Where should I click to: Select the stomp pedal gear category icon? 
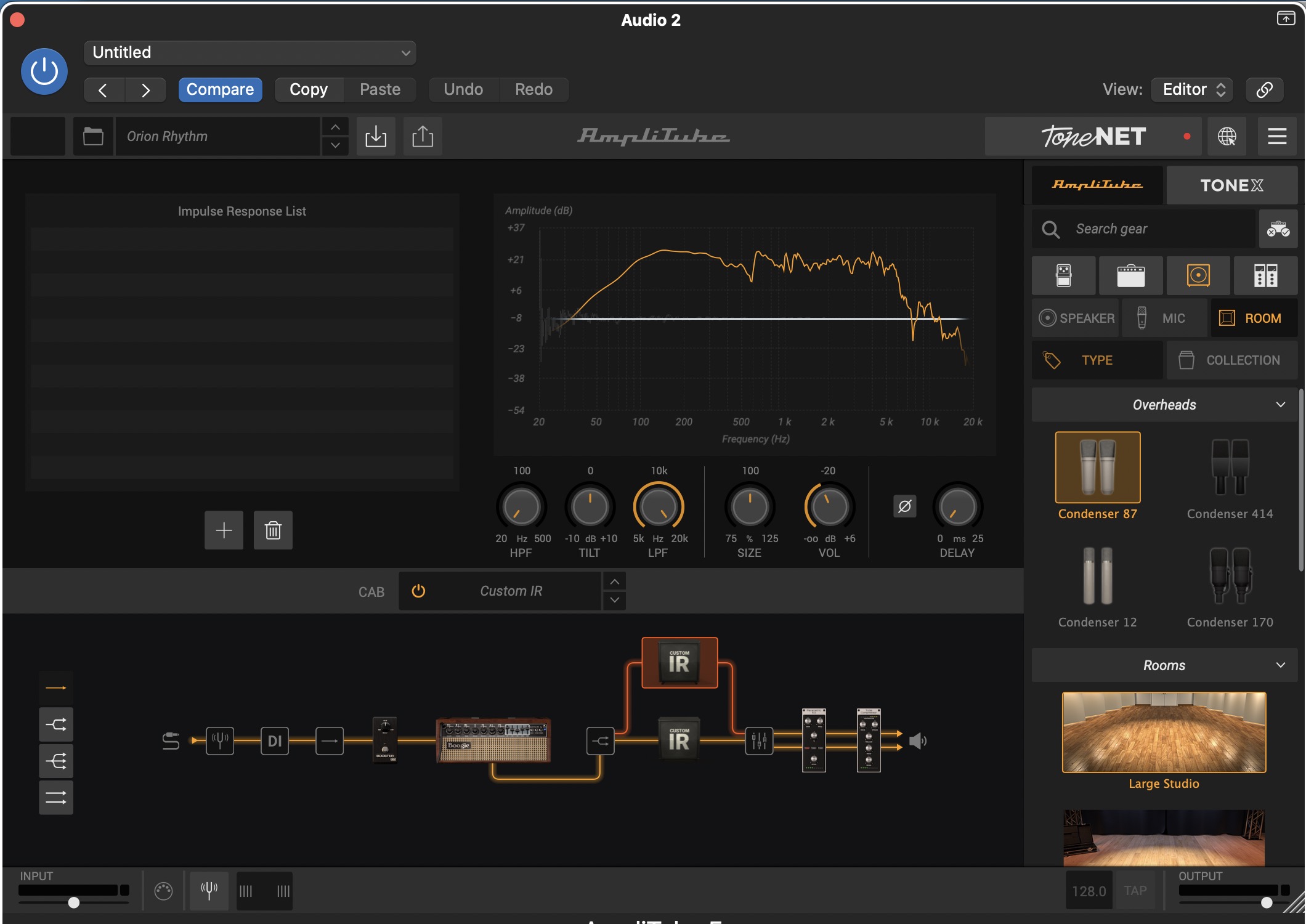1063,275
